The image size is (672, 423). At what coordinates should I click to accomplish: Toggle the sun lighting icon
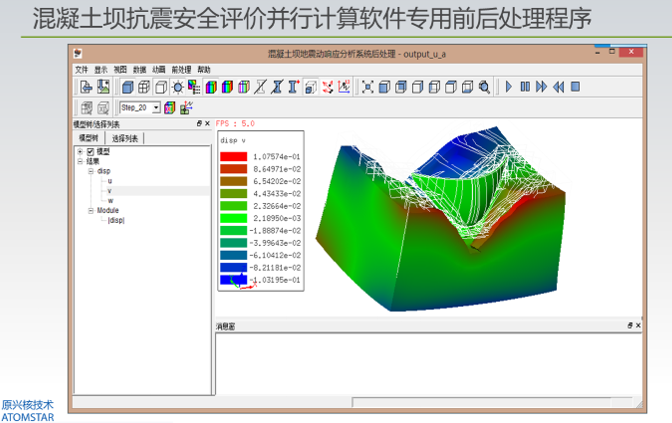pyautogui.click(x=177, y=87)
